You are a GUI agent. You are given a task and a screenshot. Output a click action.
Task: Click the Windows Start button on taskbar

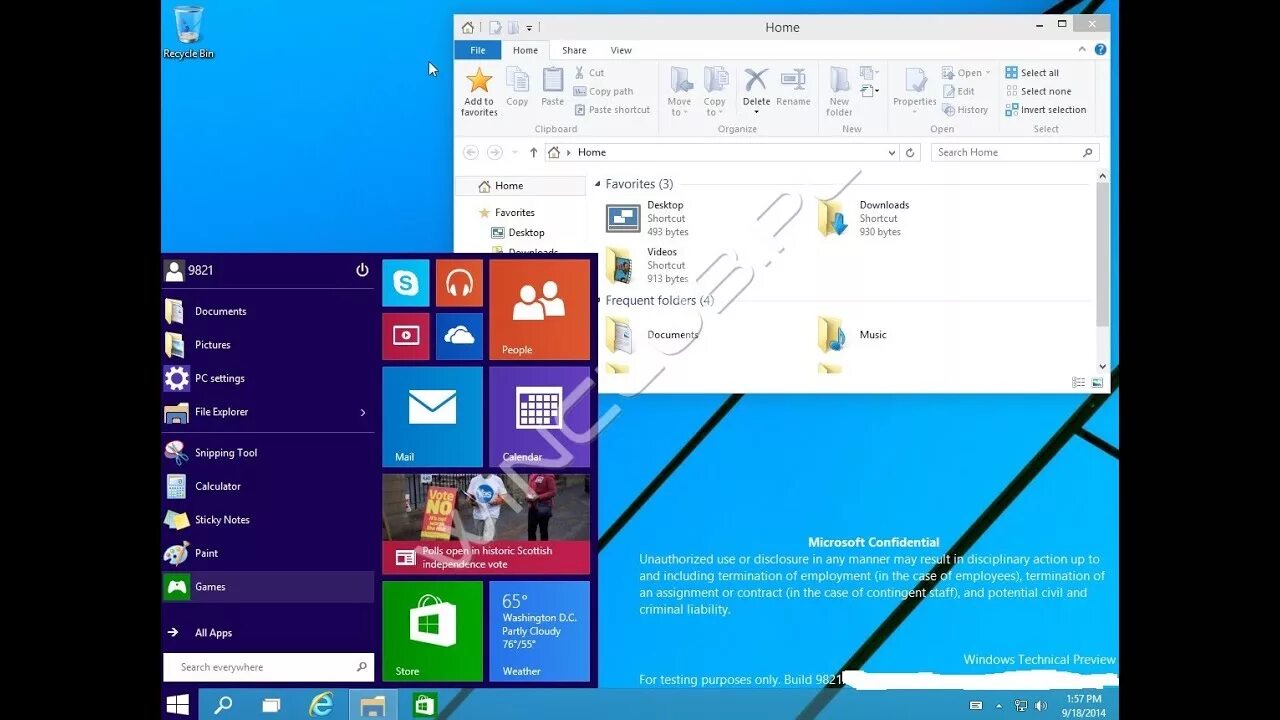pyautogui.click(x=178, y=705)
